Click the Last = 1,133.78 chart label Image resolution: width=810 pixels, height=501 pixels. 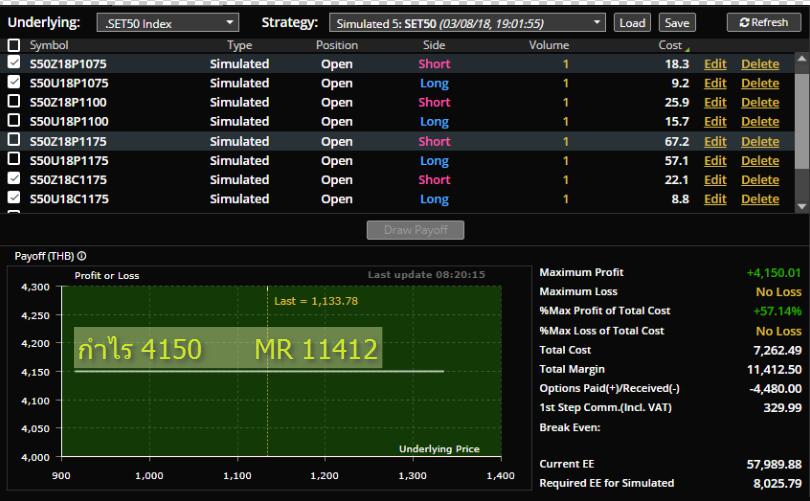(x=316, y=301)
